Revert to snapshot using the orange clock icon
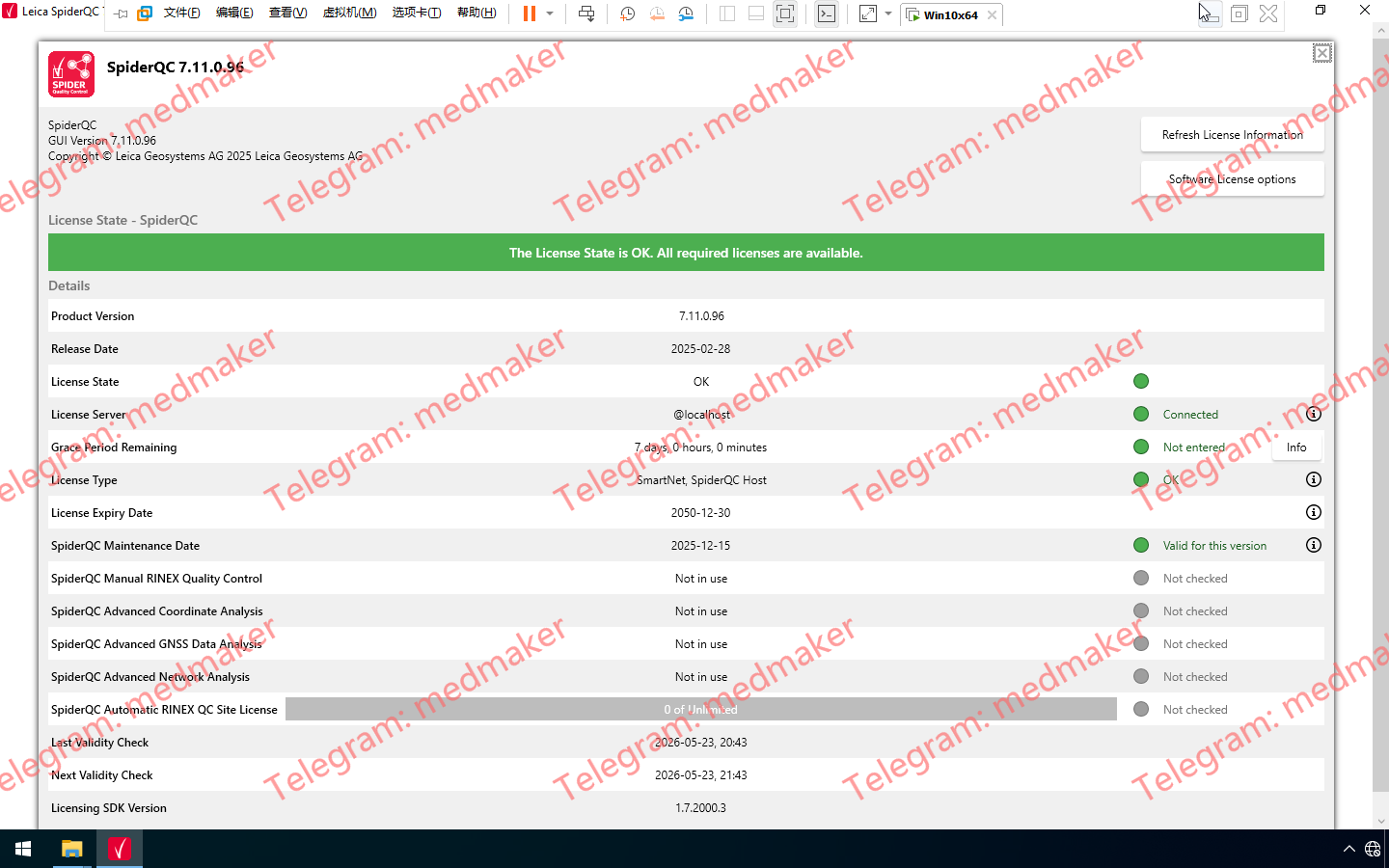This screenshot has width=1389, height=868. coord(657,14)
